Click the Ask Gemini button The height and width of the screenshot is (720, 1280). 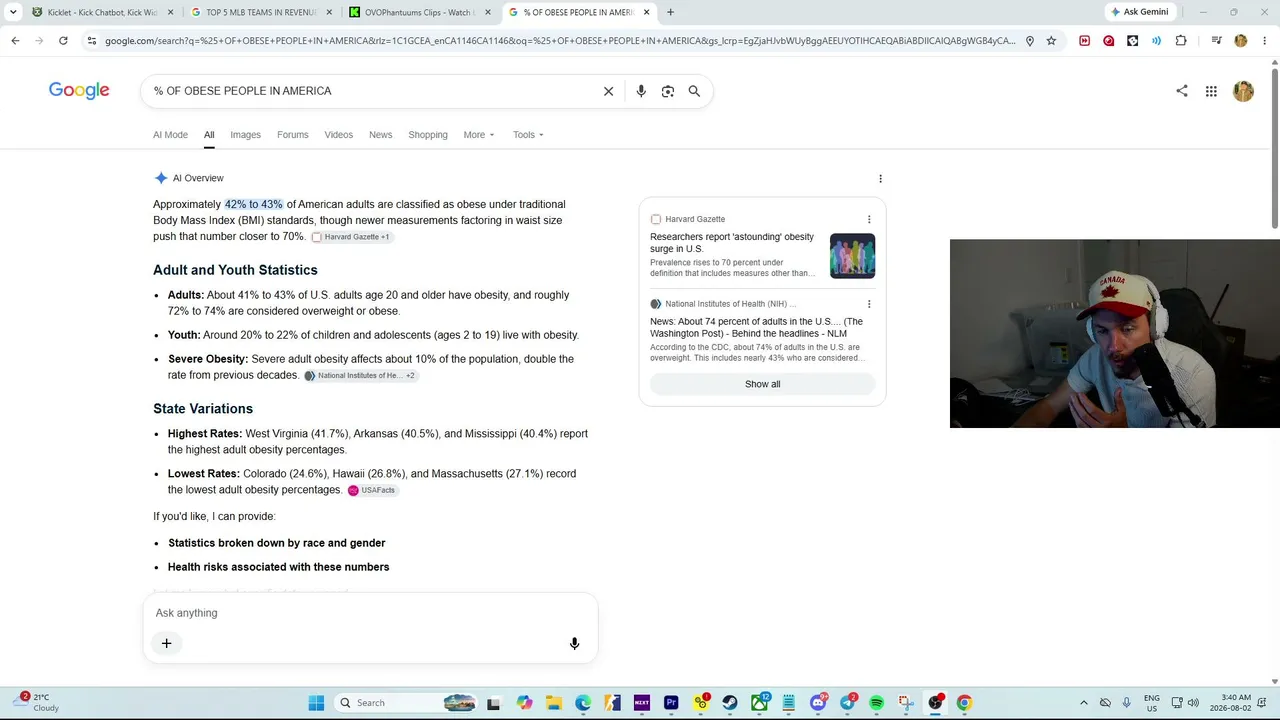[x=1140, y=12]
